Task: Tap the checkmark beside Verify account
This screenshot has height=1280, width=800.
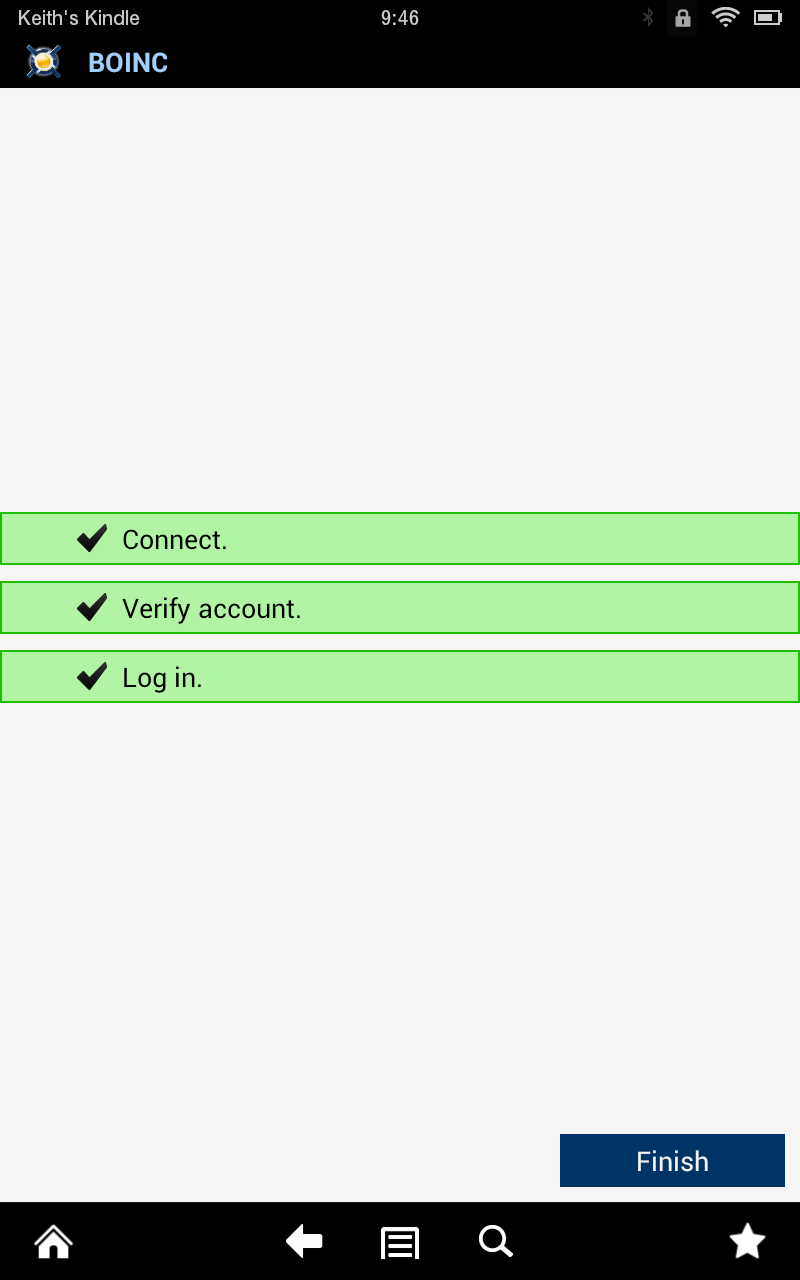Action: (91, 607)
